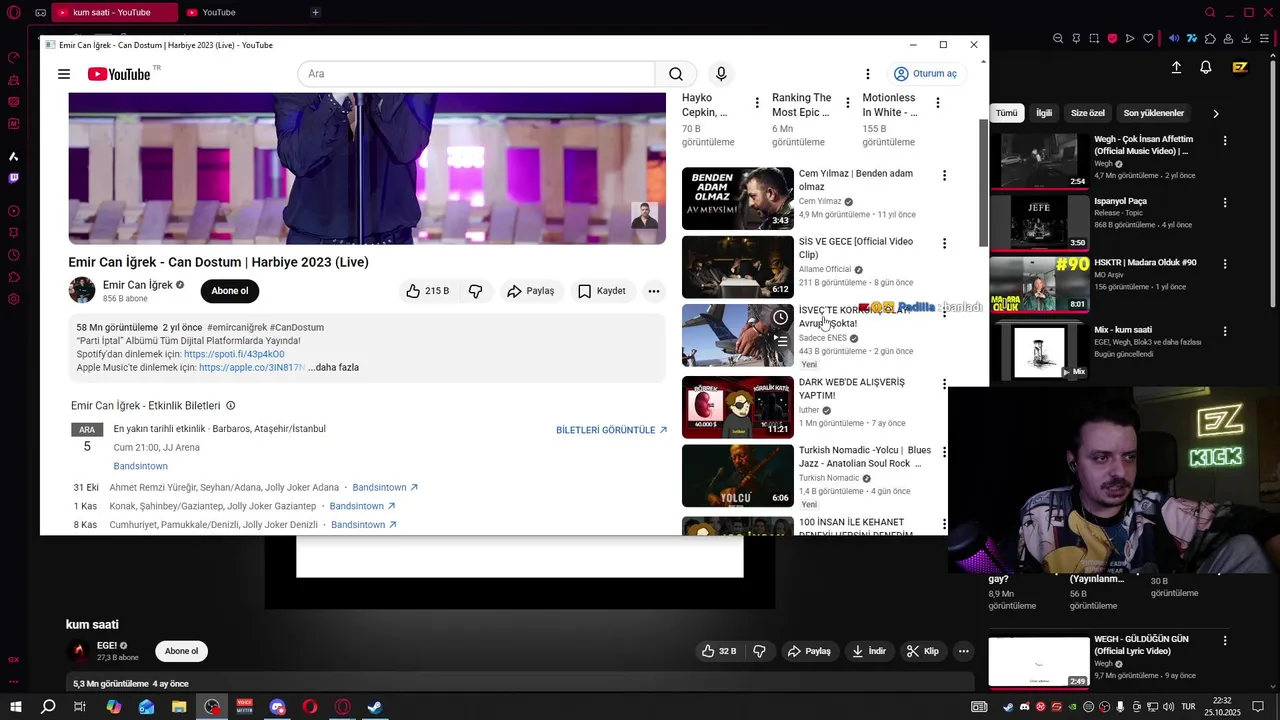Select the İlgili filter chip

(x=1044, y=113)
